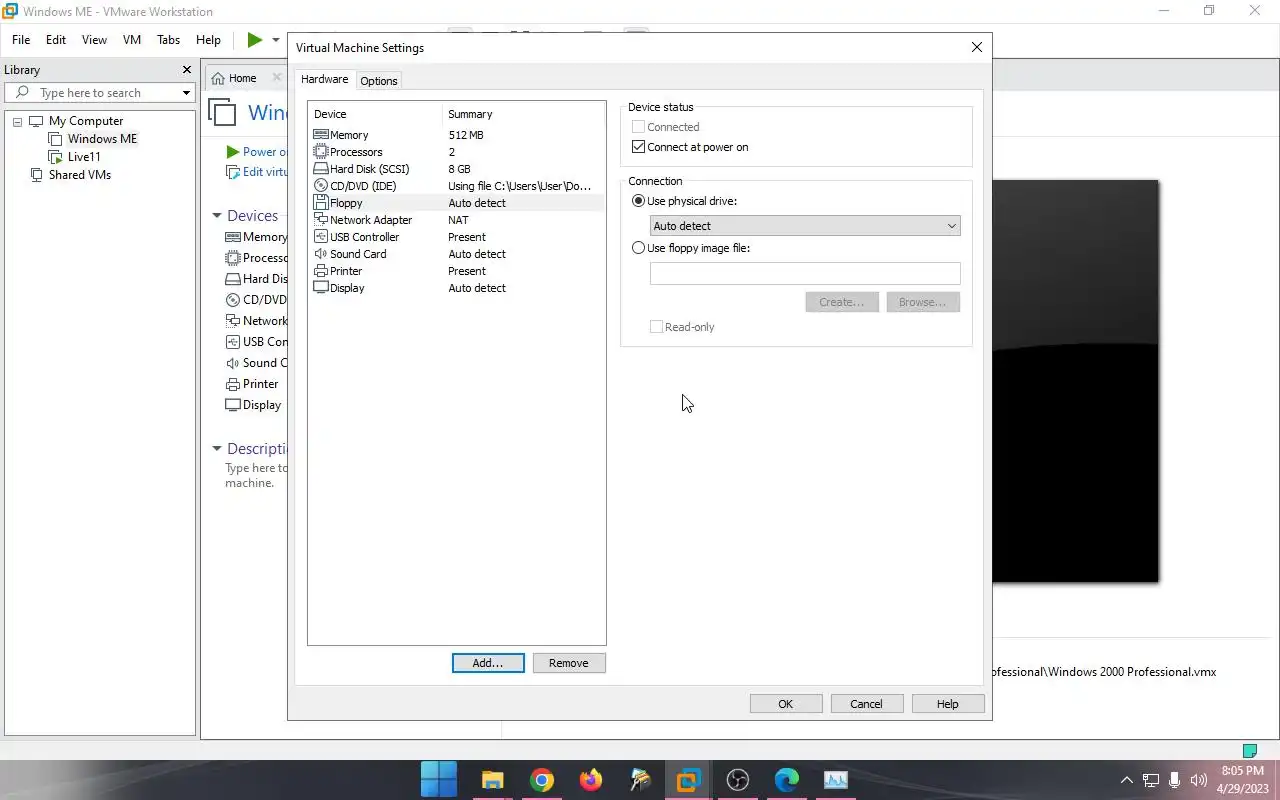Open Windows Start button on taskbar
The height and width of the screenshot is (800, 1280).
(x=439, y=779)
